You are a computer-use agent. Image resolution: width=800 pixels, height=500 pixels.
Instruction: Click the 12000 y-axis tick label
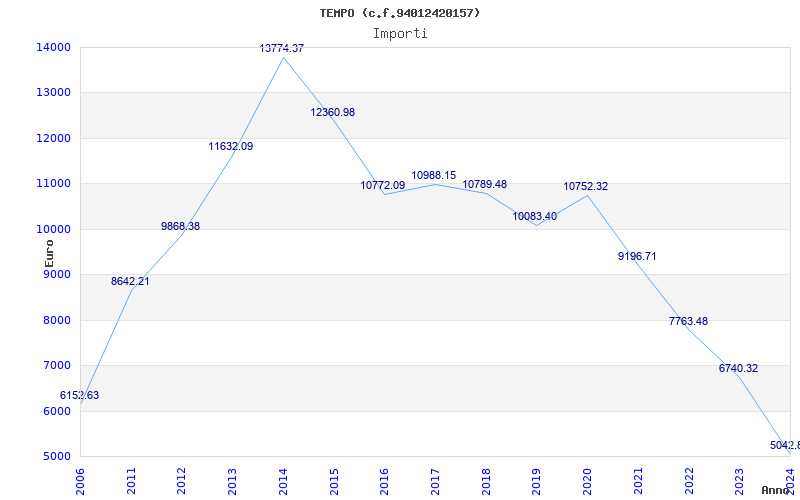click(54, 138)
